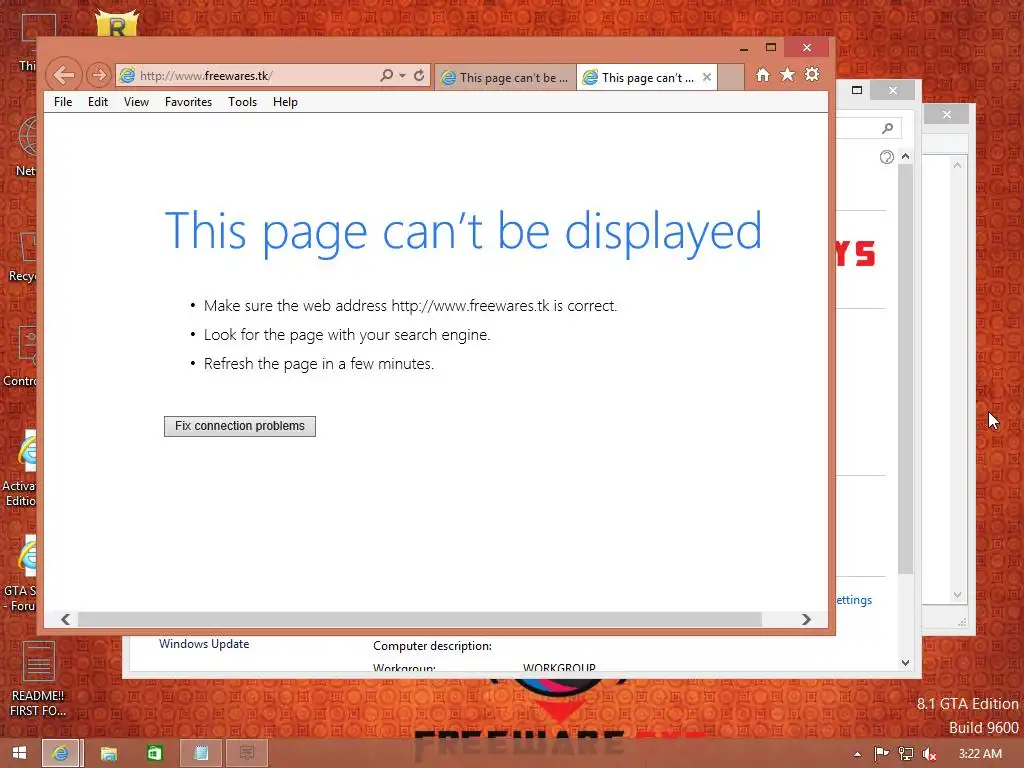Click the Fix connection problems button
1024x768 pixels.
pyautogui.click(x=240, y=426)
